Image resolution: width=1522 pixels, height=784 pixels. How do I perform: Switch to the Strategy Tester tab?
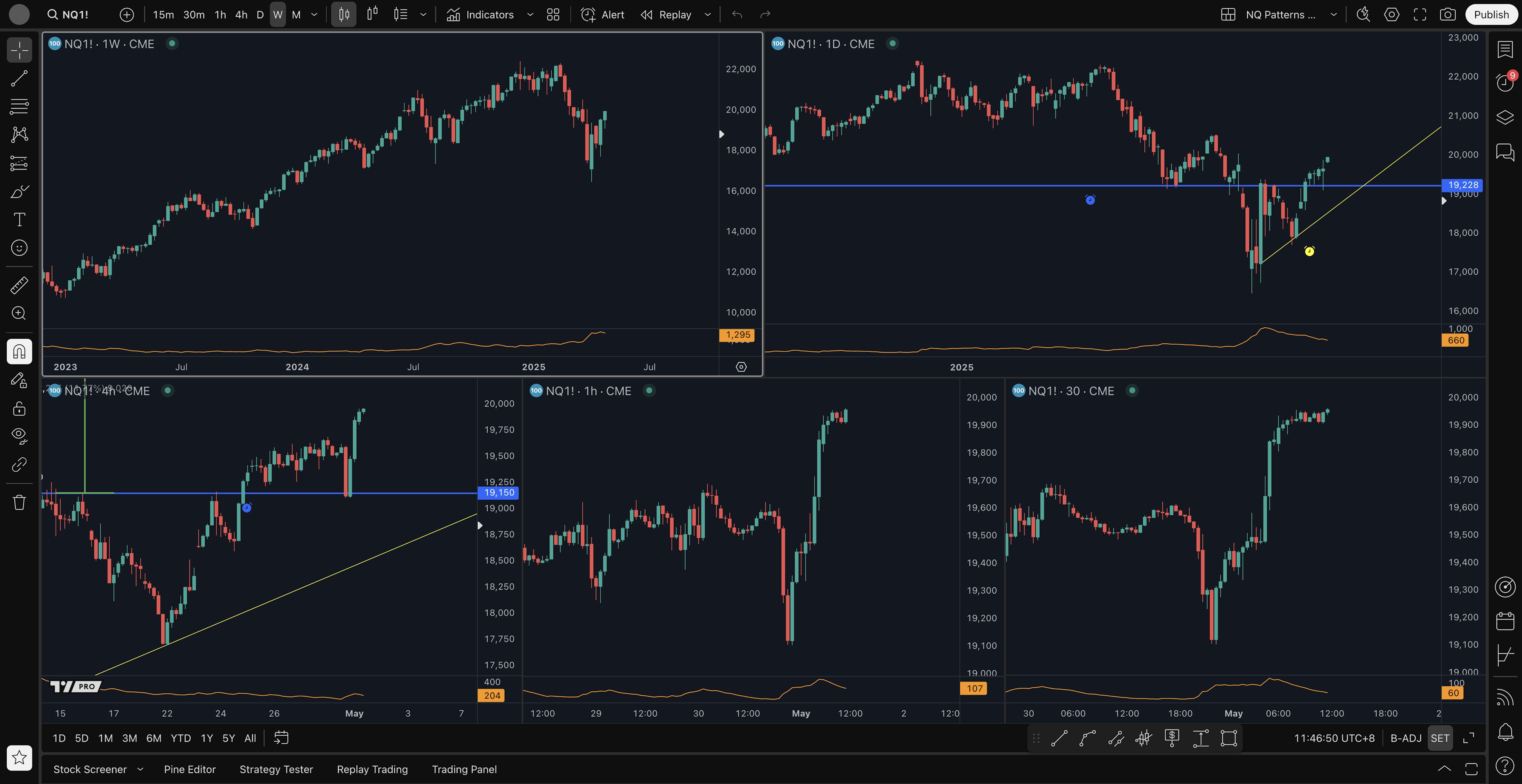tap(276, 769)
